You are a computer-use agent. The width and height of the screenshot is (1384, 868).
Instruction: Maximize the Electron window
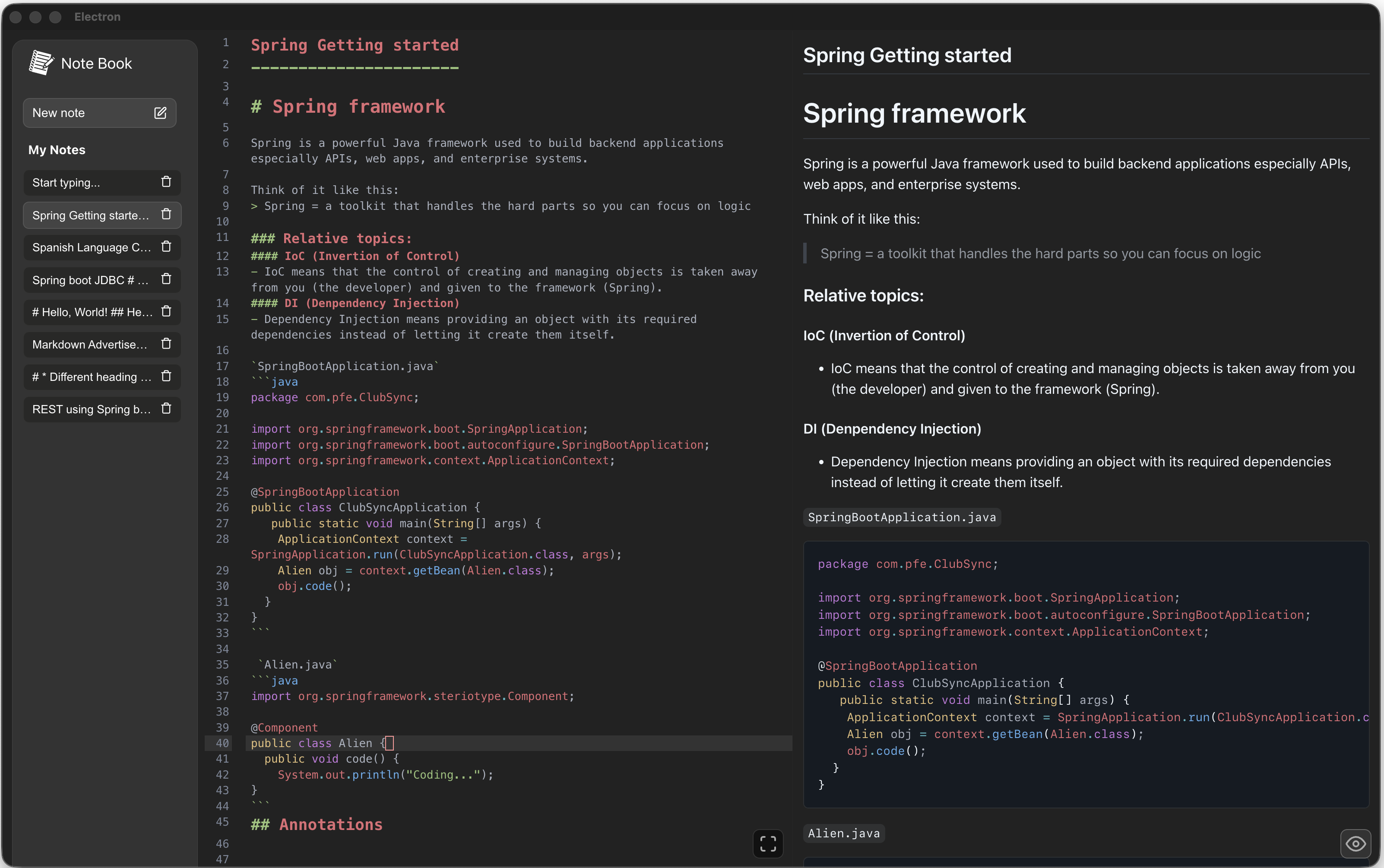[x=55, y=17]
